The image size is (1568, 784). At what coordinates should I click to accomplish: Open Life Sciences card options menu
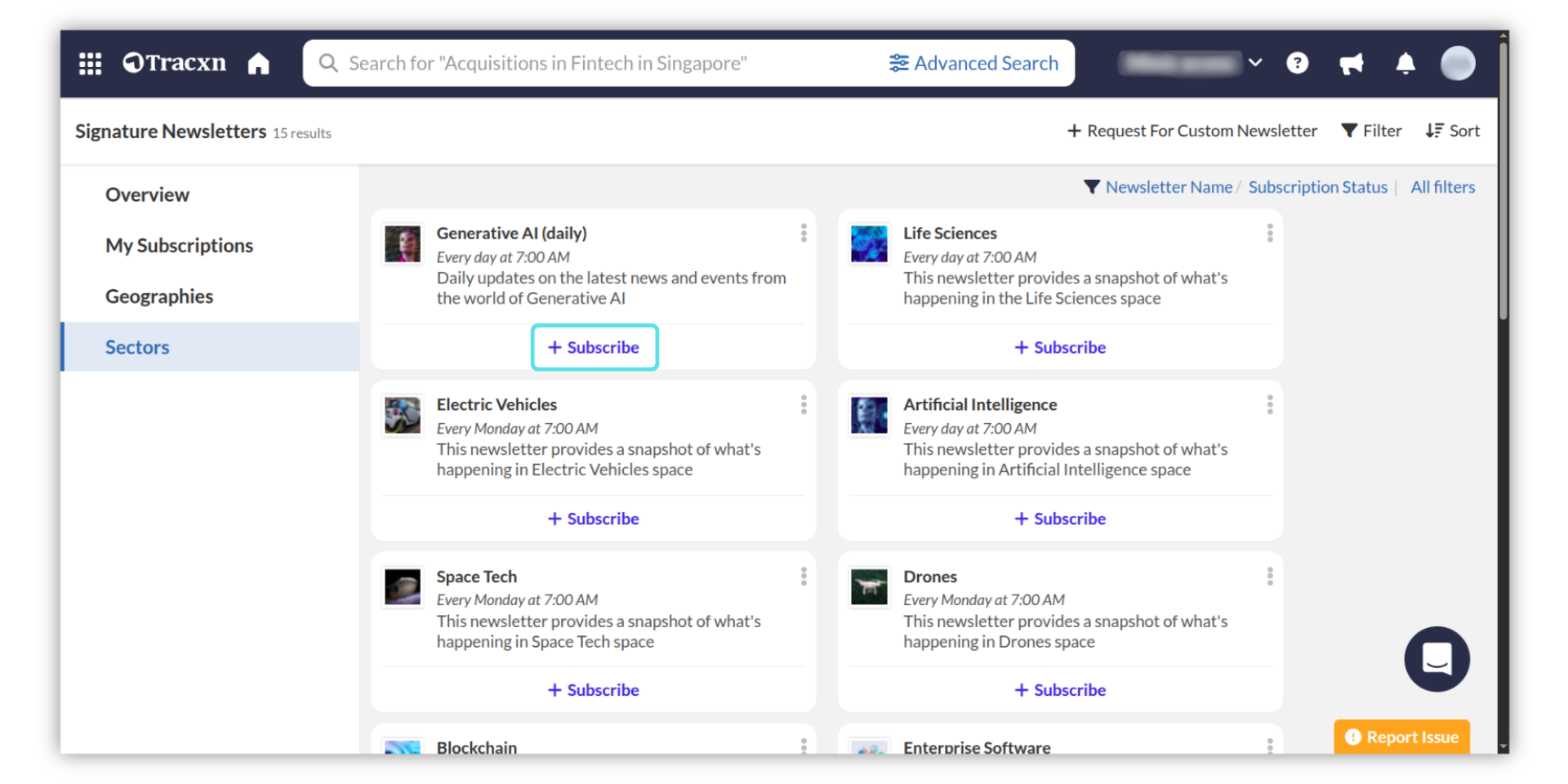click(x=1270, y=234)
